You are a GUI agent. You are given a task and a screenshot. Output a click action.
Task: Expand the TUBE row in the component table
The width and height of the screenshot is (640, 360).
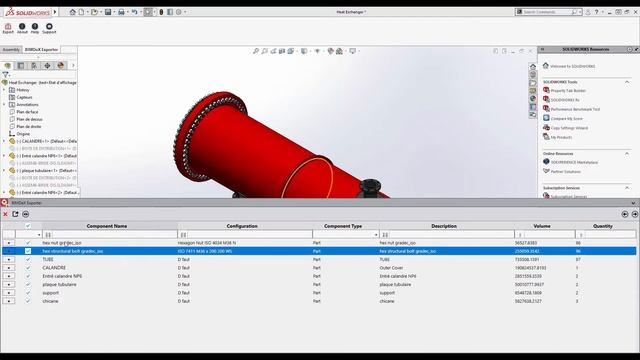[9, 260]
